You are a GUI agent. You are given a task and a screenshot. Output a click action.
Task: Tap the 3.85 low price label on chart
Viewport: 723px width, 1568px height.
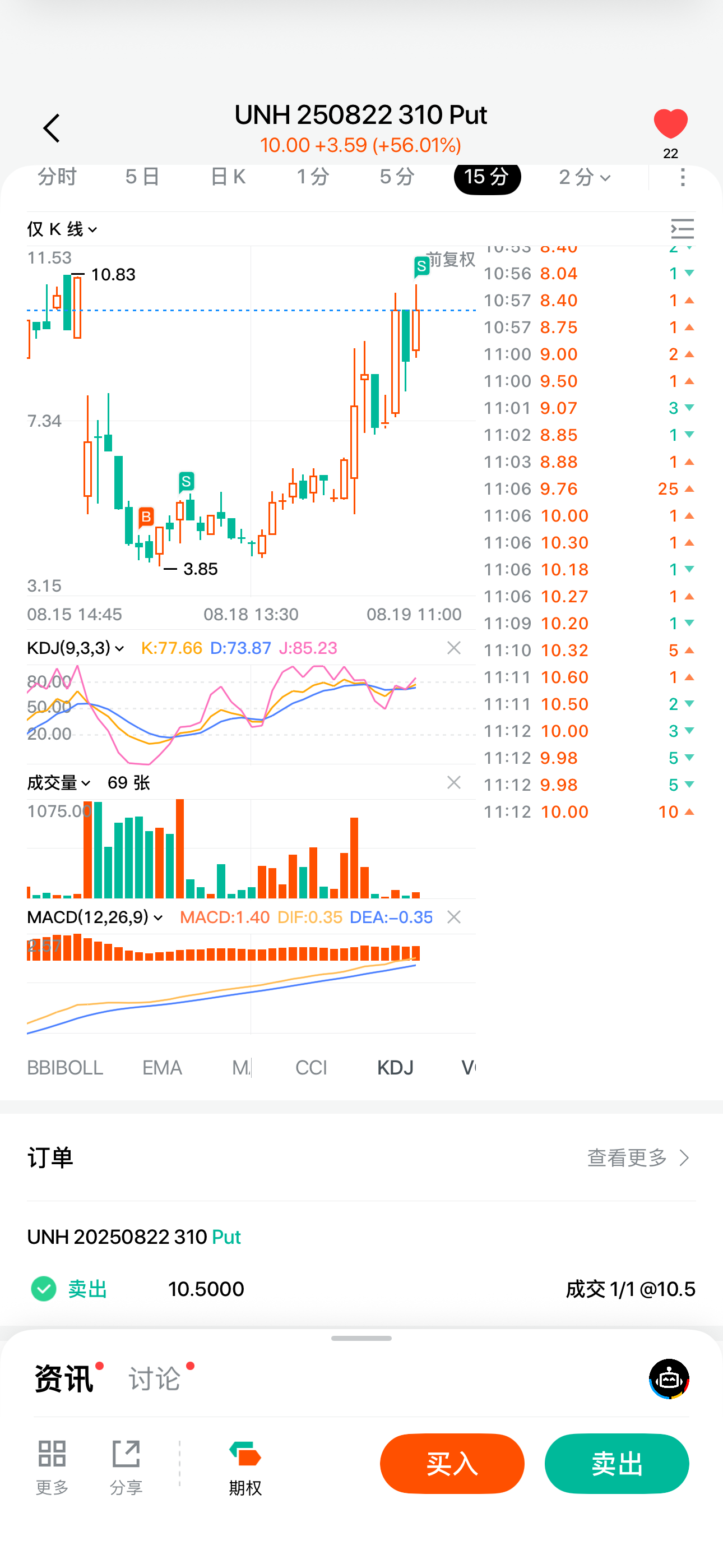click(x=200, y=569)
